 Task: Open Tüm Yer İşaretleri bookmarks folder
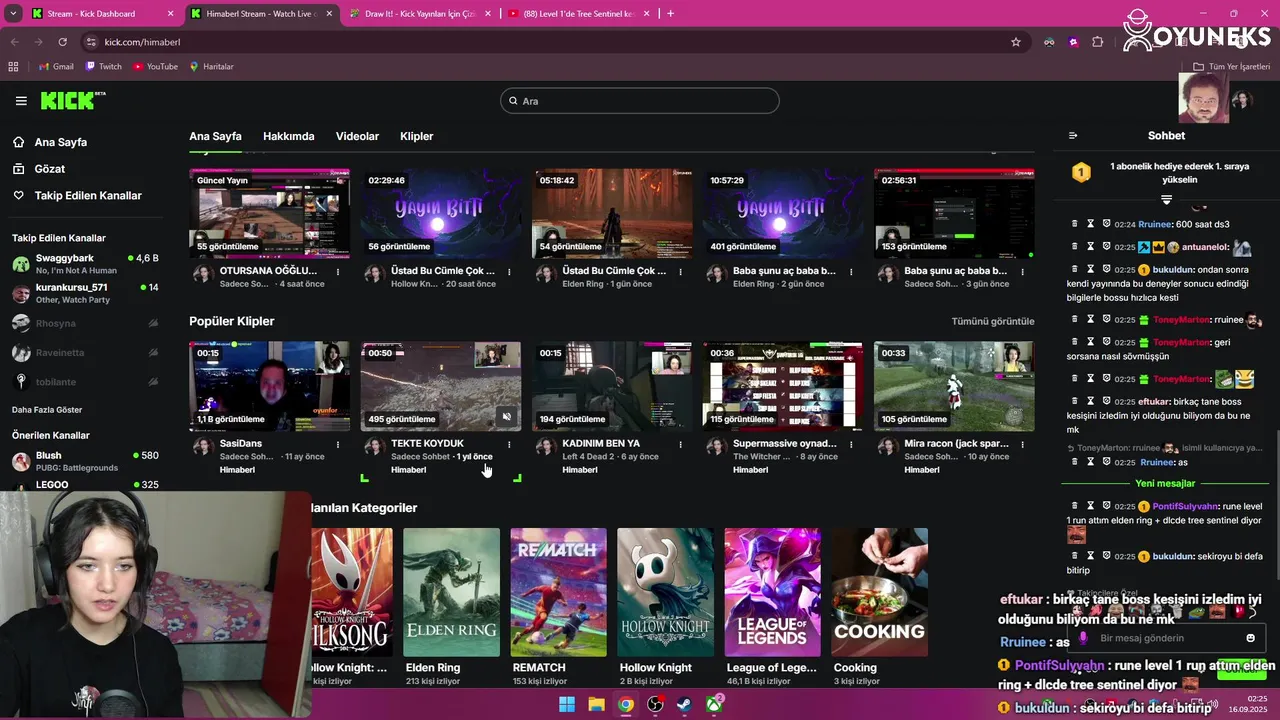(1231, 67)
